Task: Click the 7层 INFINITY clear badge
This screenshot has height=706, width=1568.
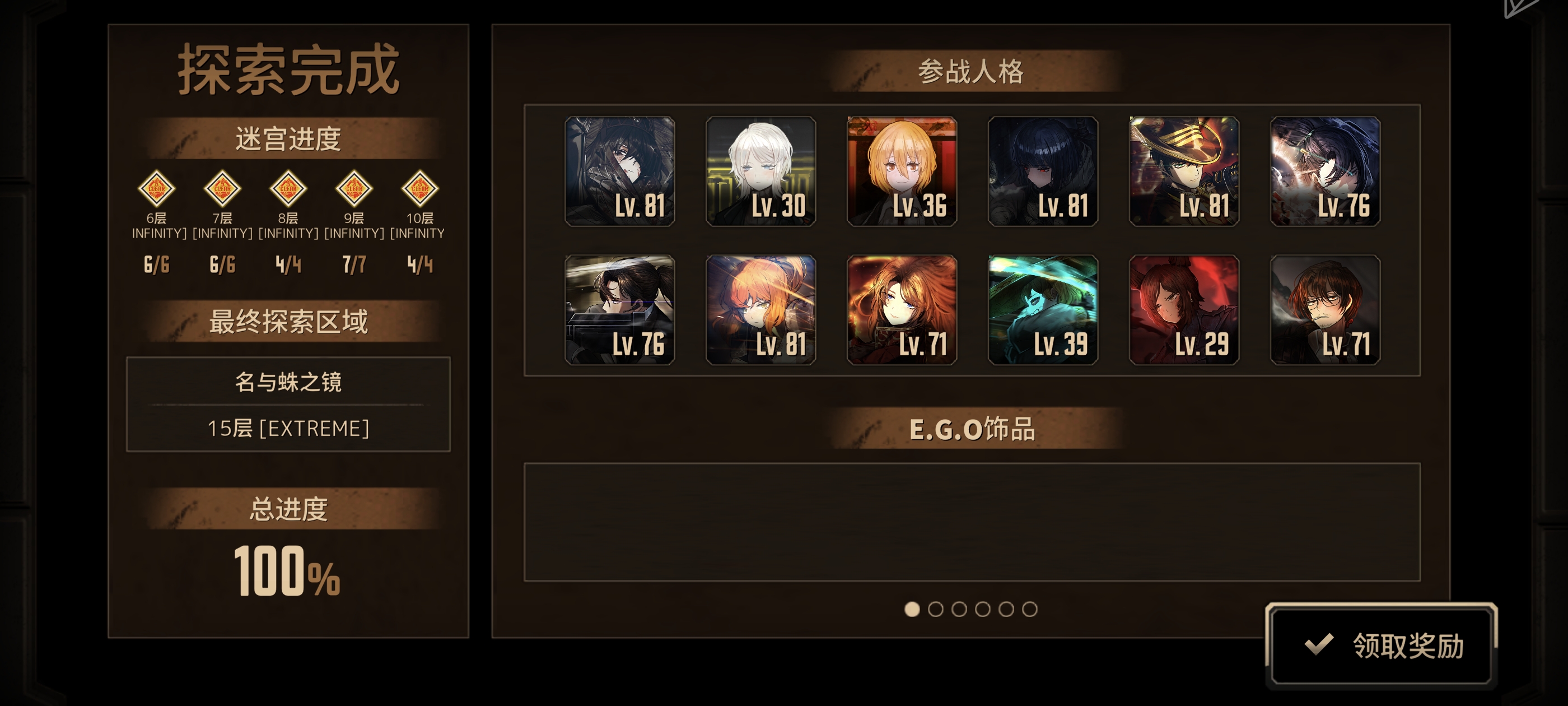Action: (222, 188)
